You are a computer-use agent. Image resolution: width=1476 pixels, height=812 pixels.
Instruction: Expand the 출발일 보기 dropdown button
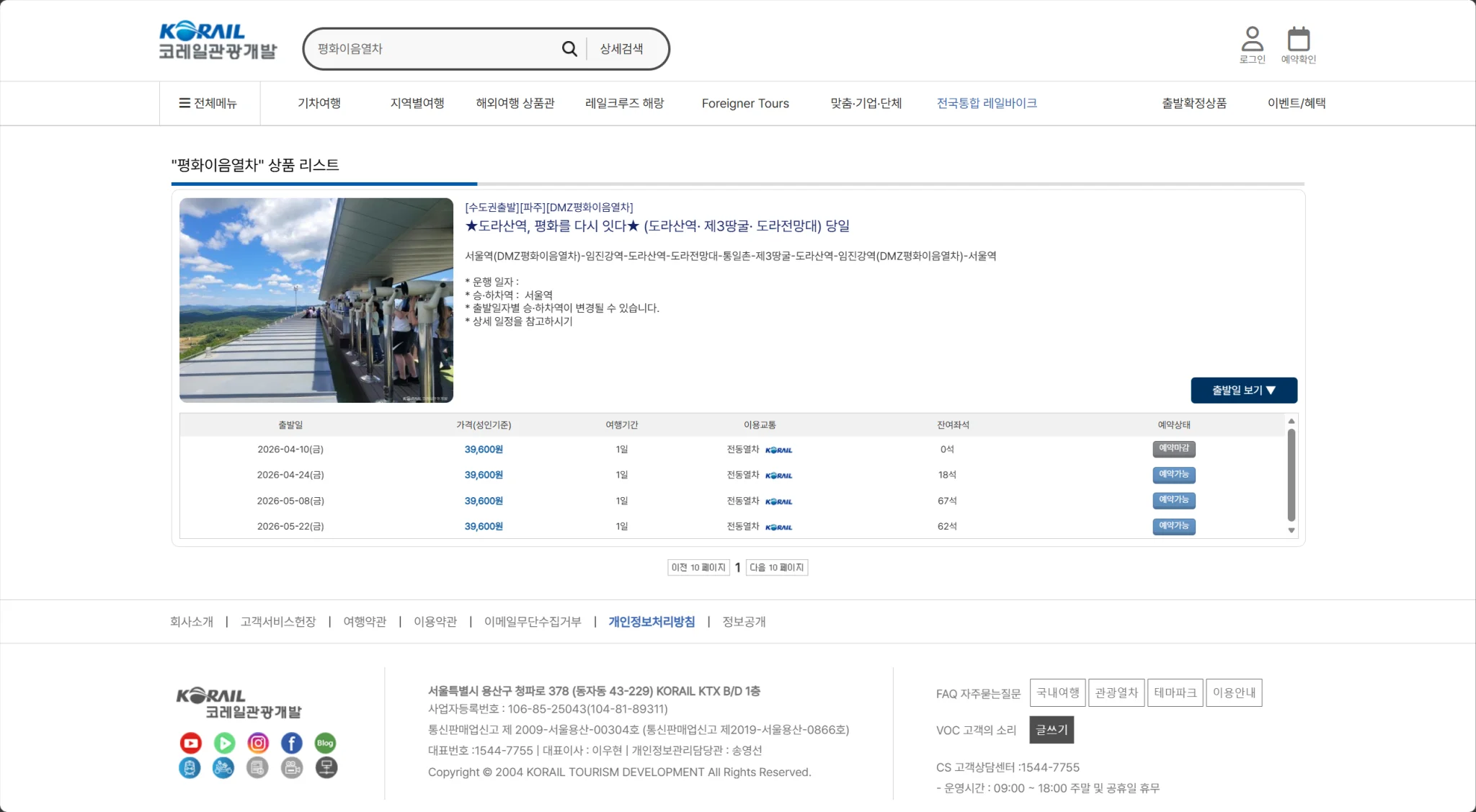click(1243, 390)
